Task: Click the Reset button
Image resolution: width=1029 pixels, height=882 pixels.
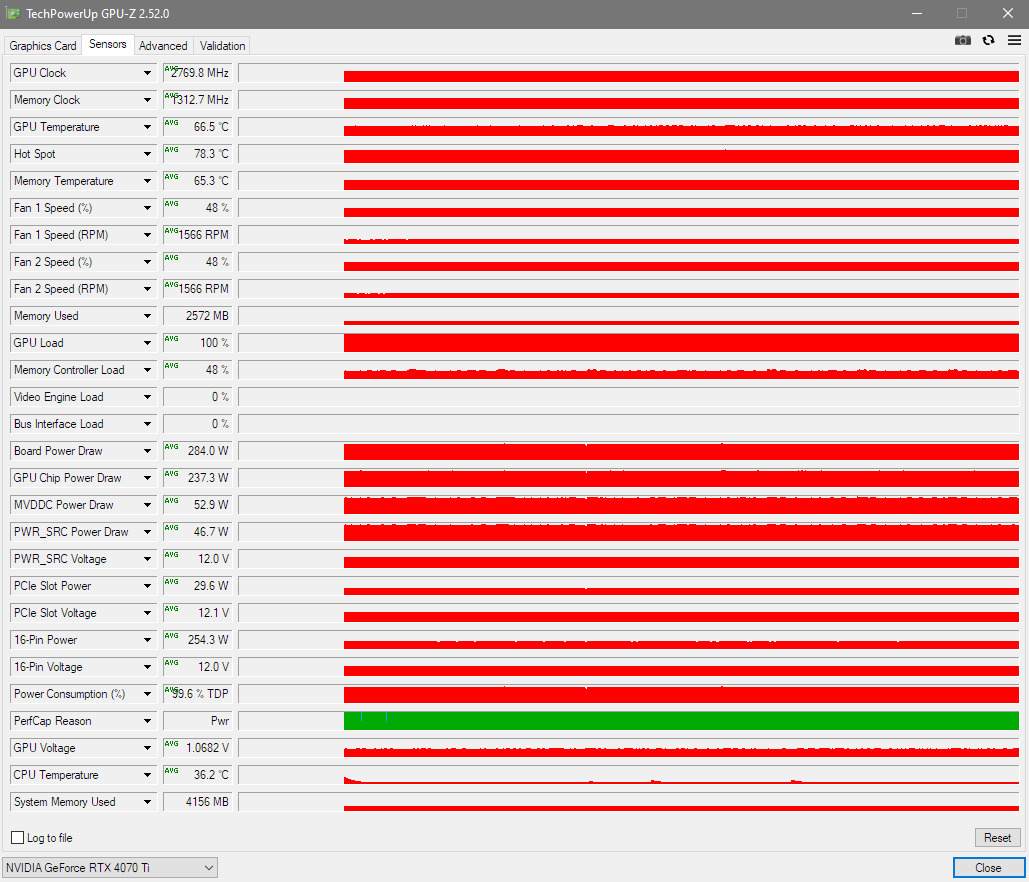Action: (997, 837)
